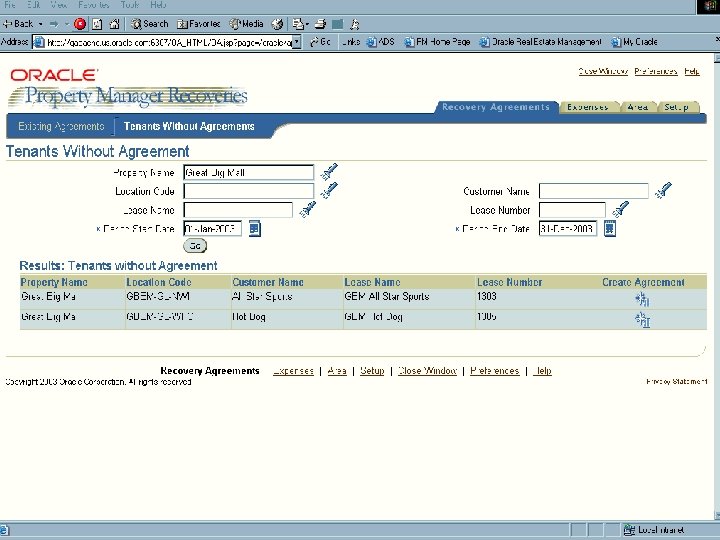Open the Edit menu
720x540 pixels.
34,5
